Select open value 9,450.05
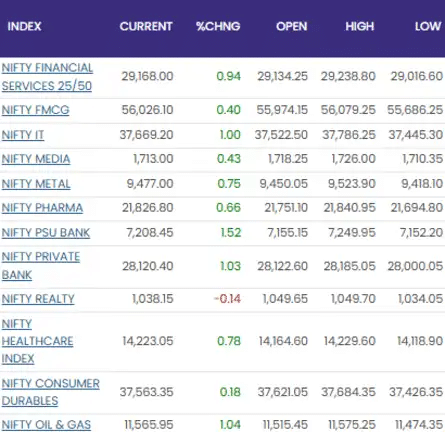Screen dimensions: 445x432 click(284, 183)
